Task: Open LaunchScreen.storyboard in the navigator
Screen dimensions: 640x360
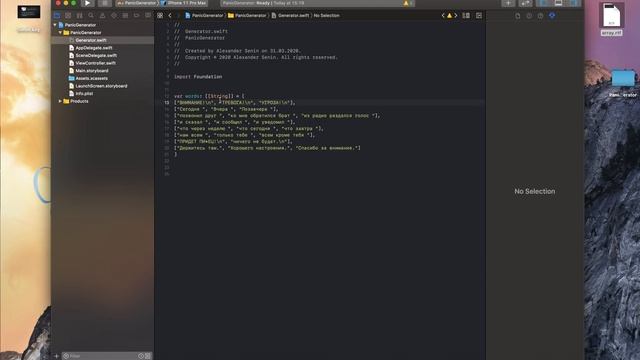Action: tap(102, 86)
